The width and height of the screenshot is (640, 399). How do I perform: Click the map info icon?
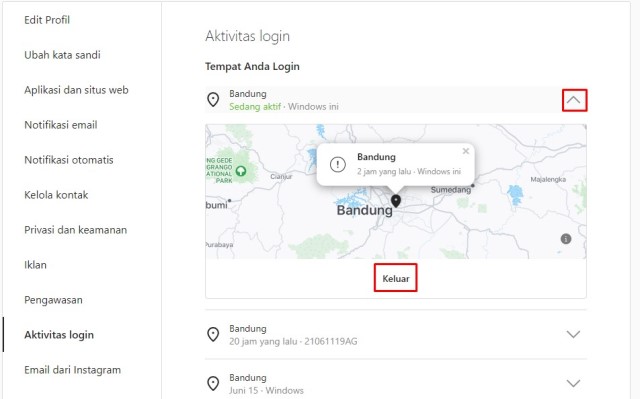tap(566, 239)
